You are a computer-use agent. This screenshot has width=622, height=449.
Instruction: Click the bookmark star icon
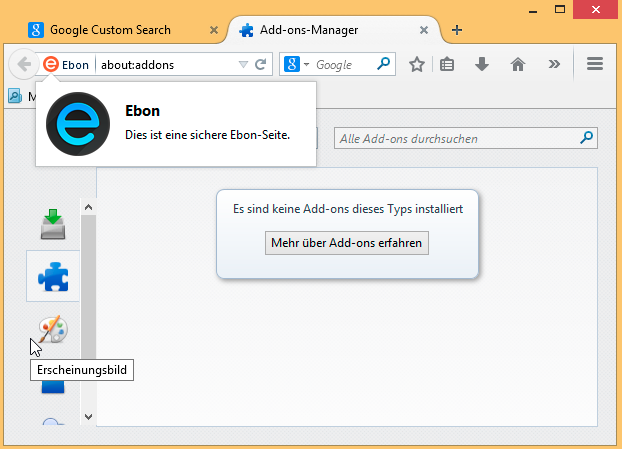coord(417,64)
